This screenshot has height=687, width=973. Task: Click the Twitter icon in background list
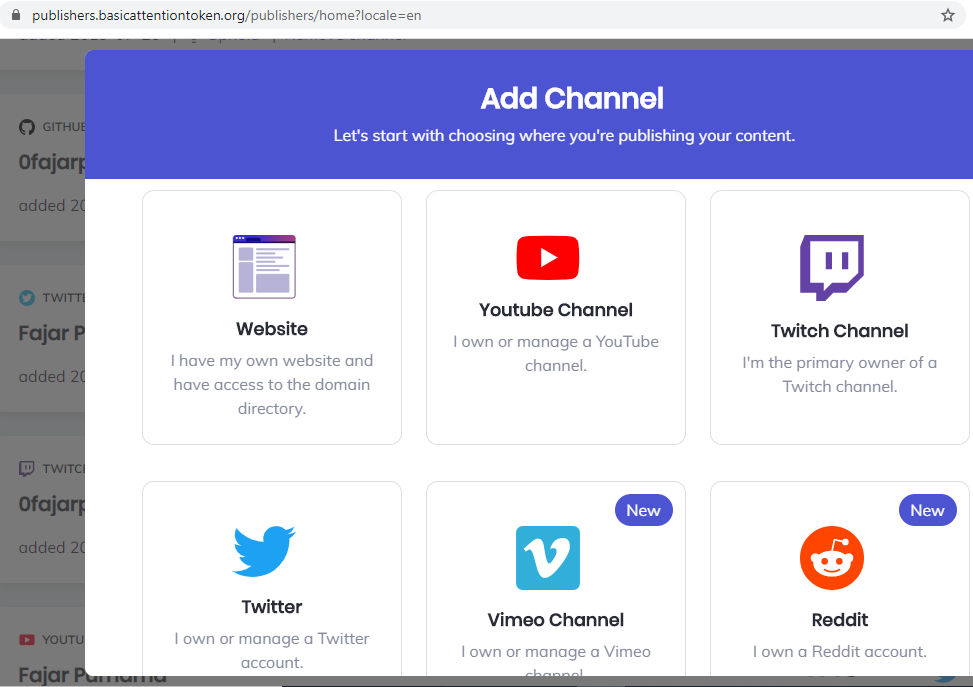pyautogui.click(x=27, y=298)
